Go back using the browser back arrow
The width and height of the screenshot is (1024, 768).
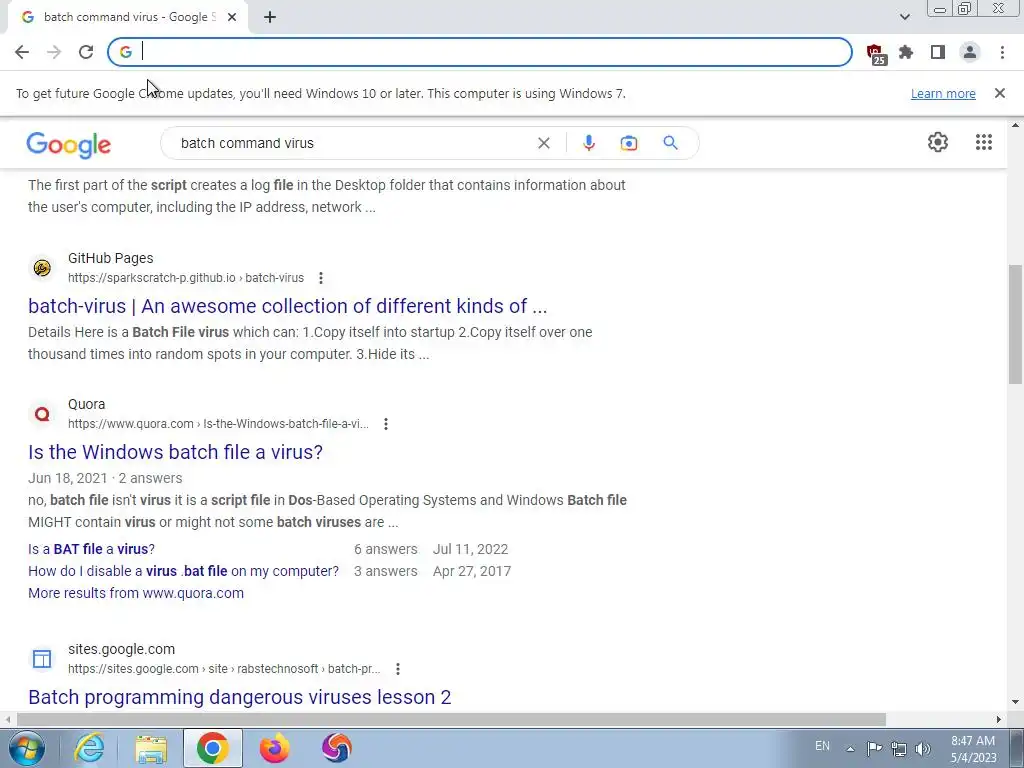[22, 52]
